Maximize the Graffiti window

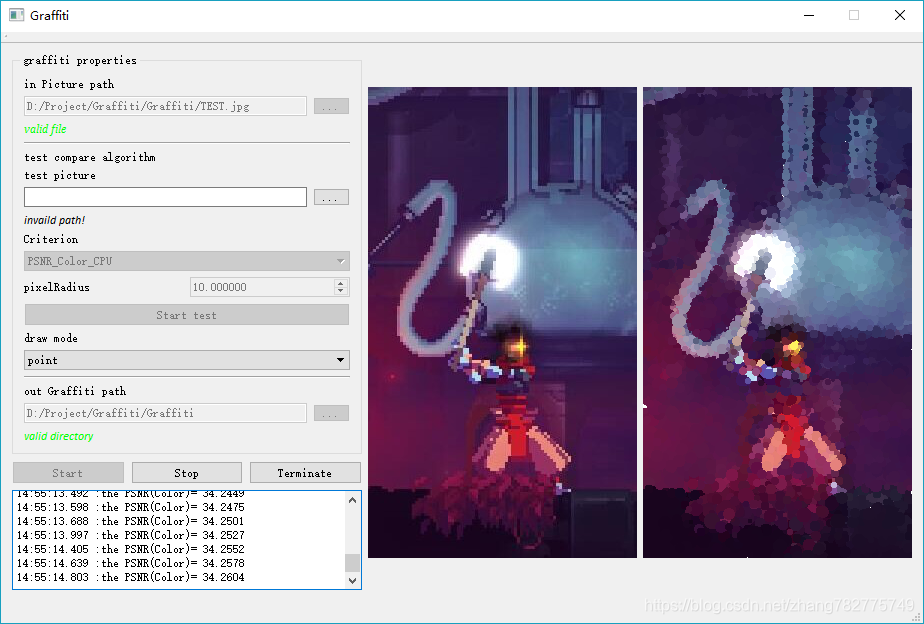pyautogui.click(x=854, y=15)
